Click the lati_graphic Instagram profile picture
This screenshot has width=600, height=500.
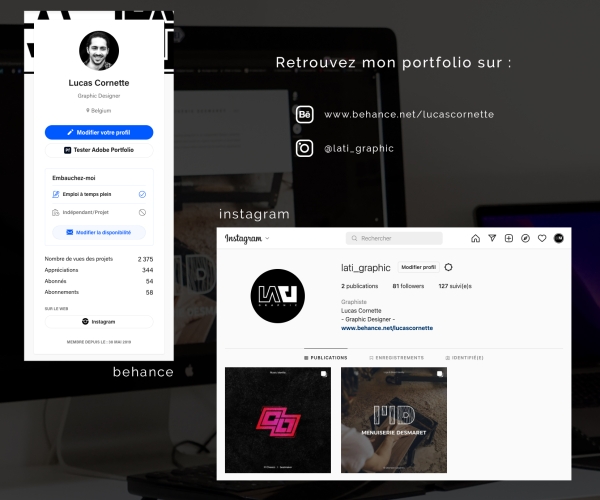278,296
